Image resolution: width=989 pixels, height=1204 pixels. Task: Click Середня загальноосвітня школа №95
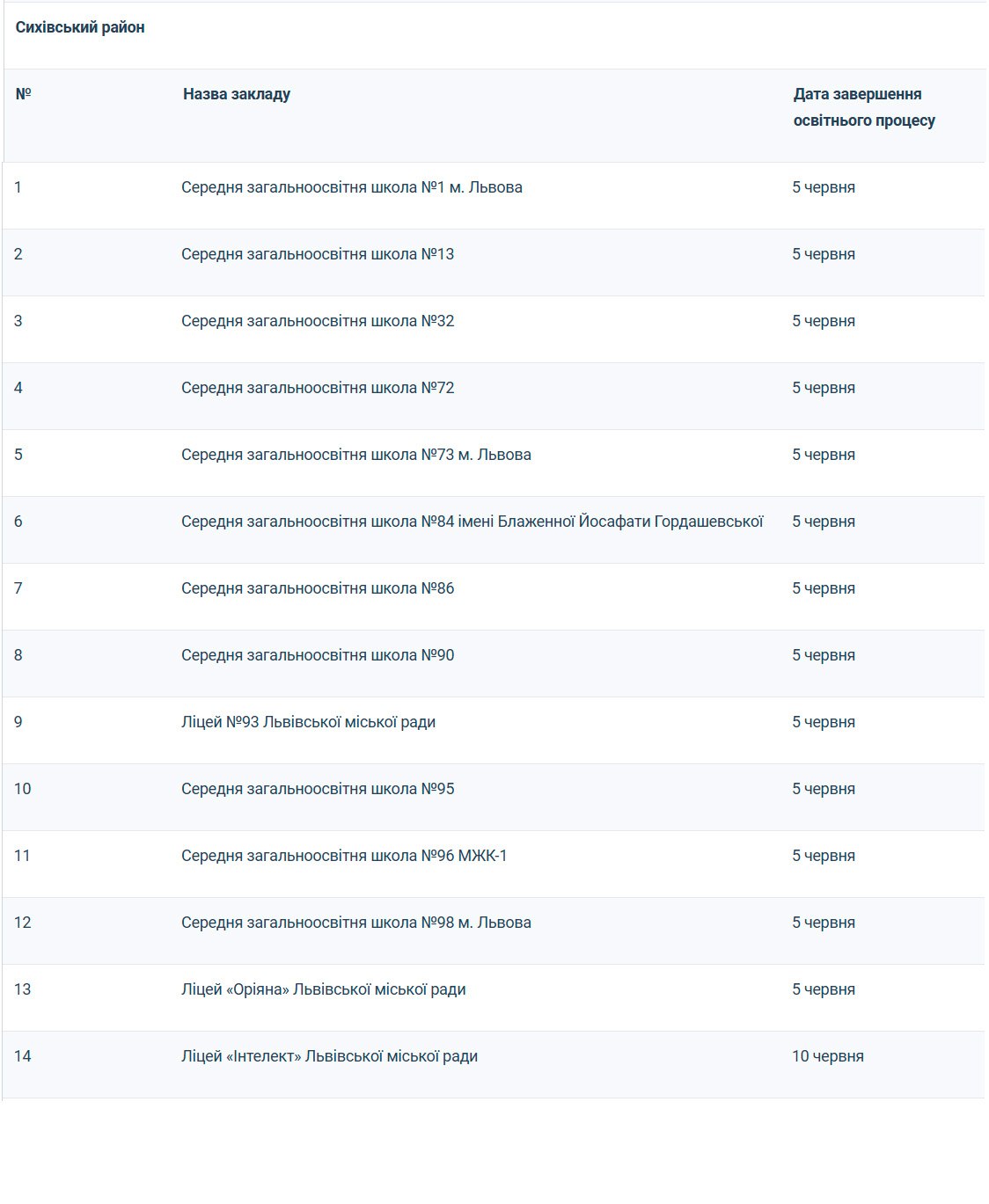(318, 789)
